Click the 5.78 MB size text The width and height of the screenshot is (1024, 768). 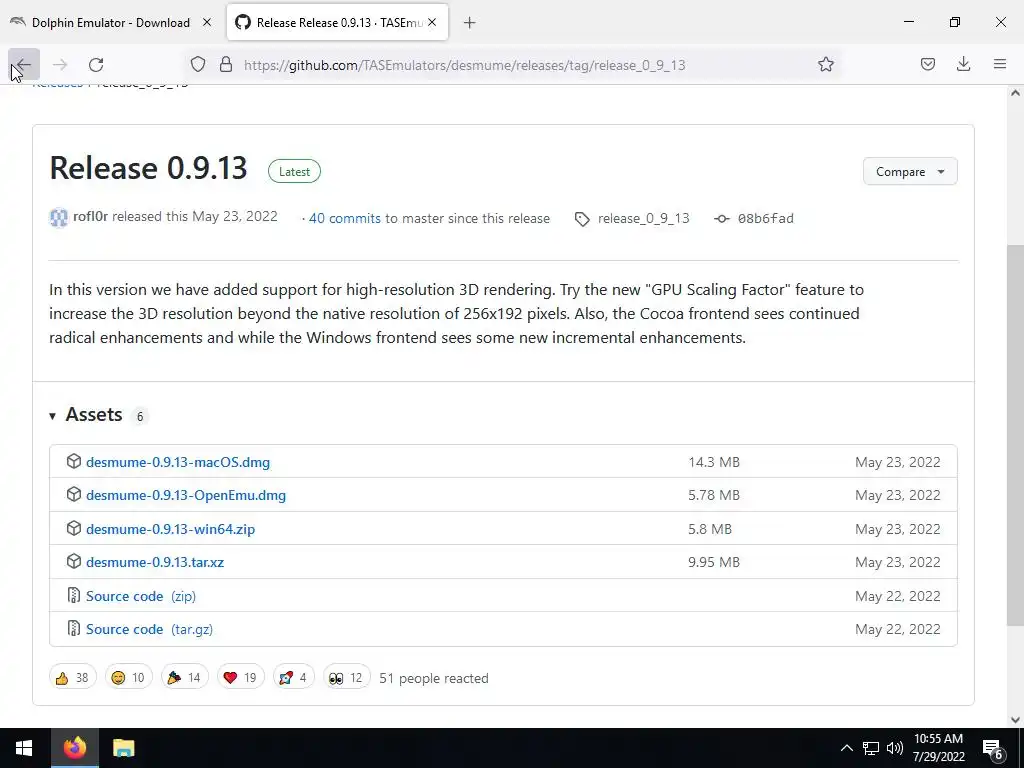714,495
